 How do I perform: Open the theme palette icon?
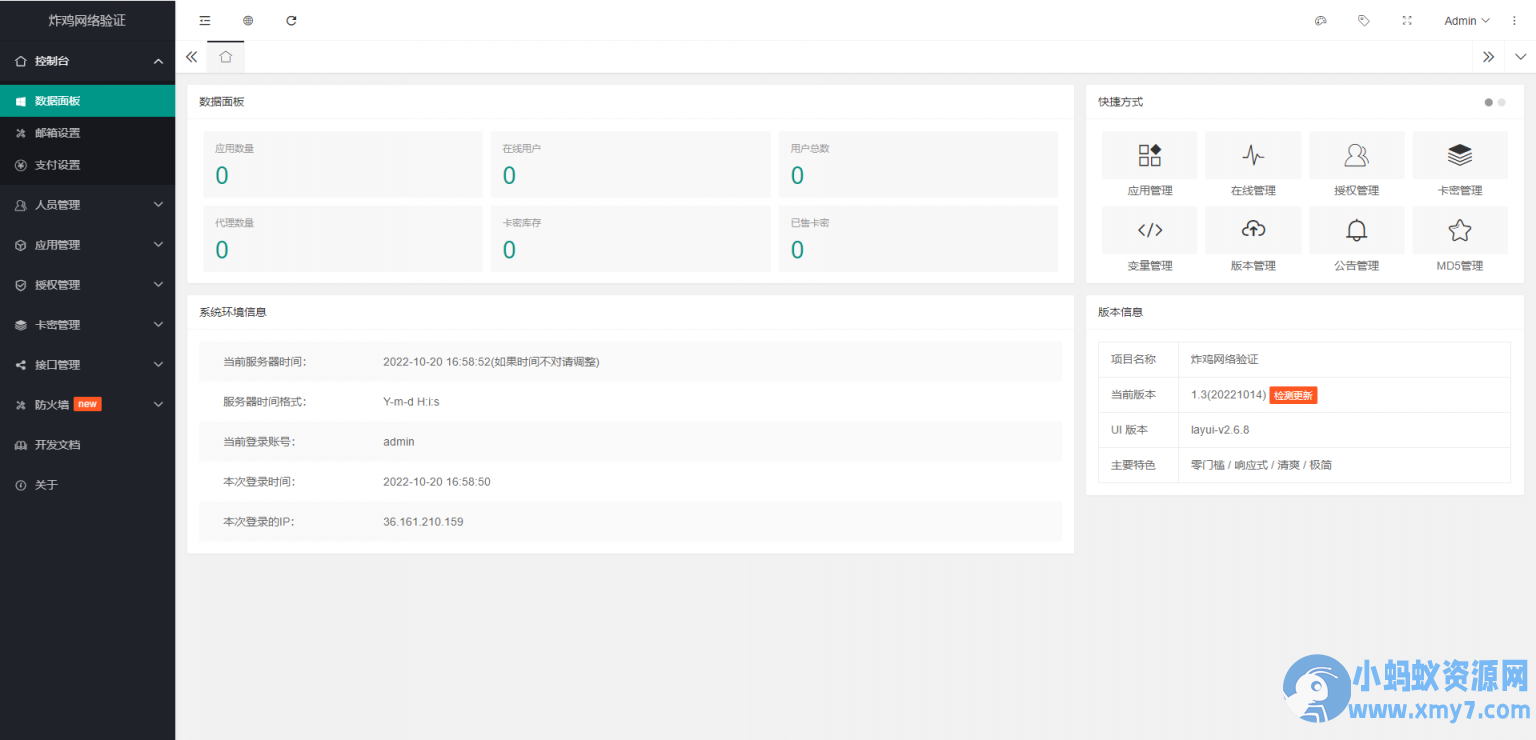[x=1320, y=20]
